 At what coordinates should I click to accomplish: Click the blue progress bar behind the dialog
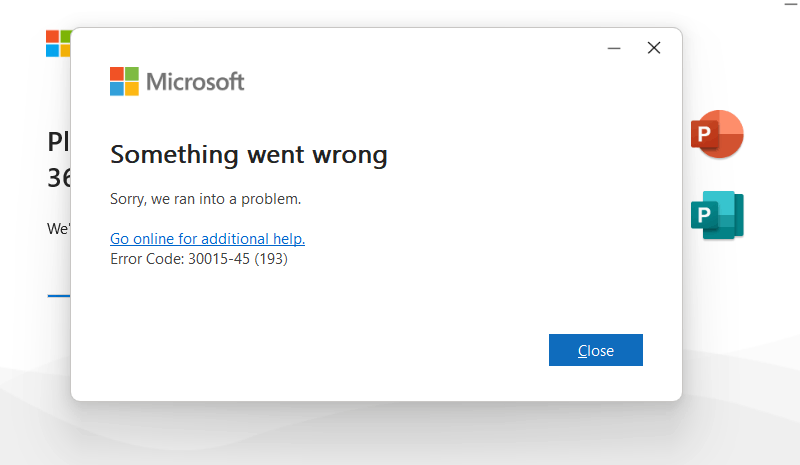tap(58, 296)
